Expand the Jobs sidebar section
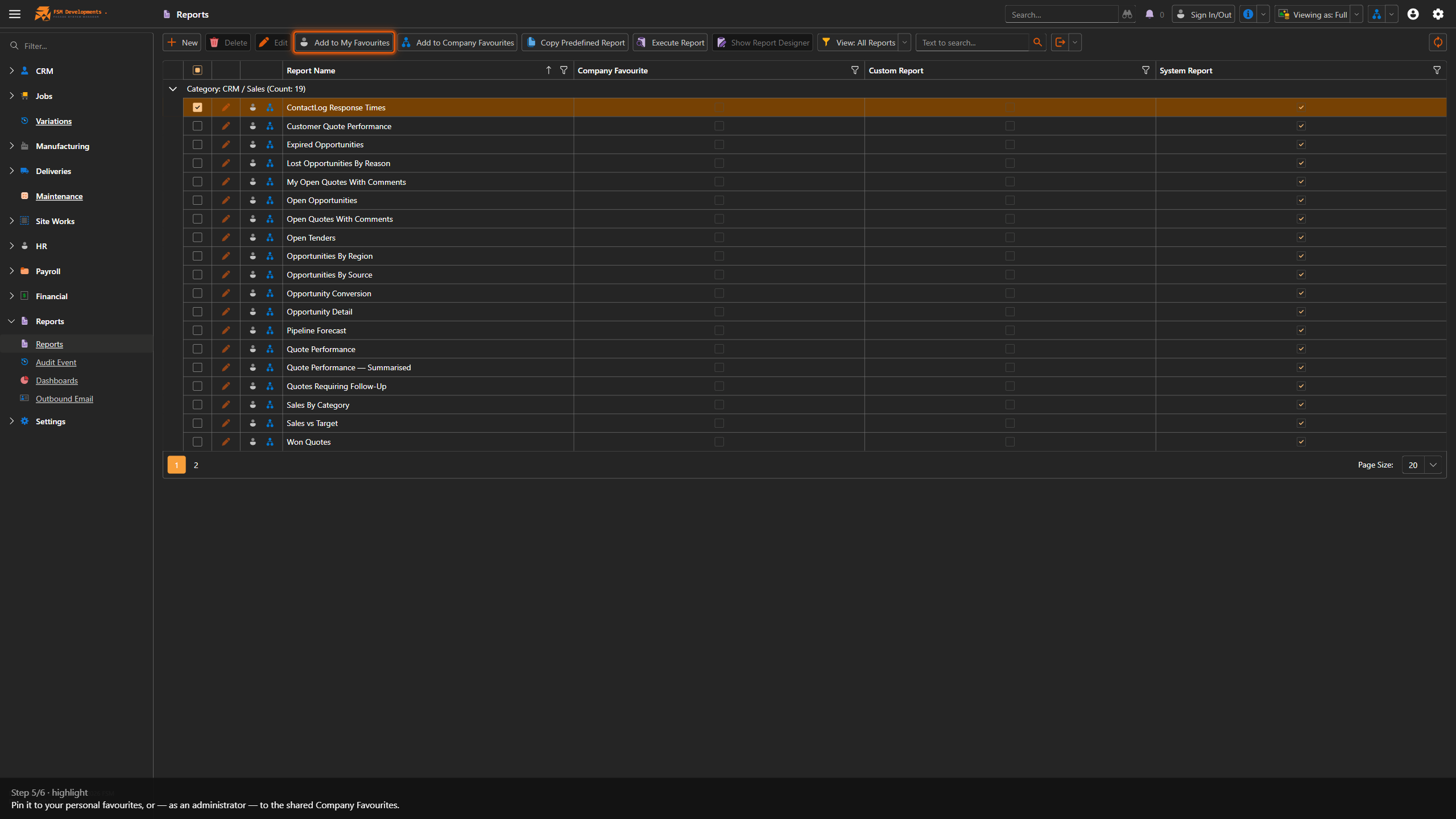Image resolution: width=1456 pixels, height=819 pixels. pos(11,96)
